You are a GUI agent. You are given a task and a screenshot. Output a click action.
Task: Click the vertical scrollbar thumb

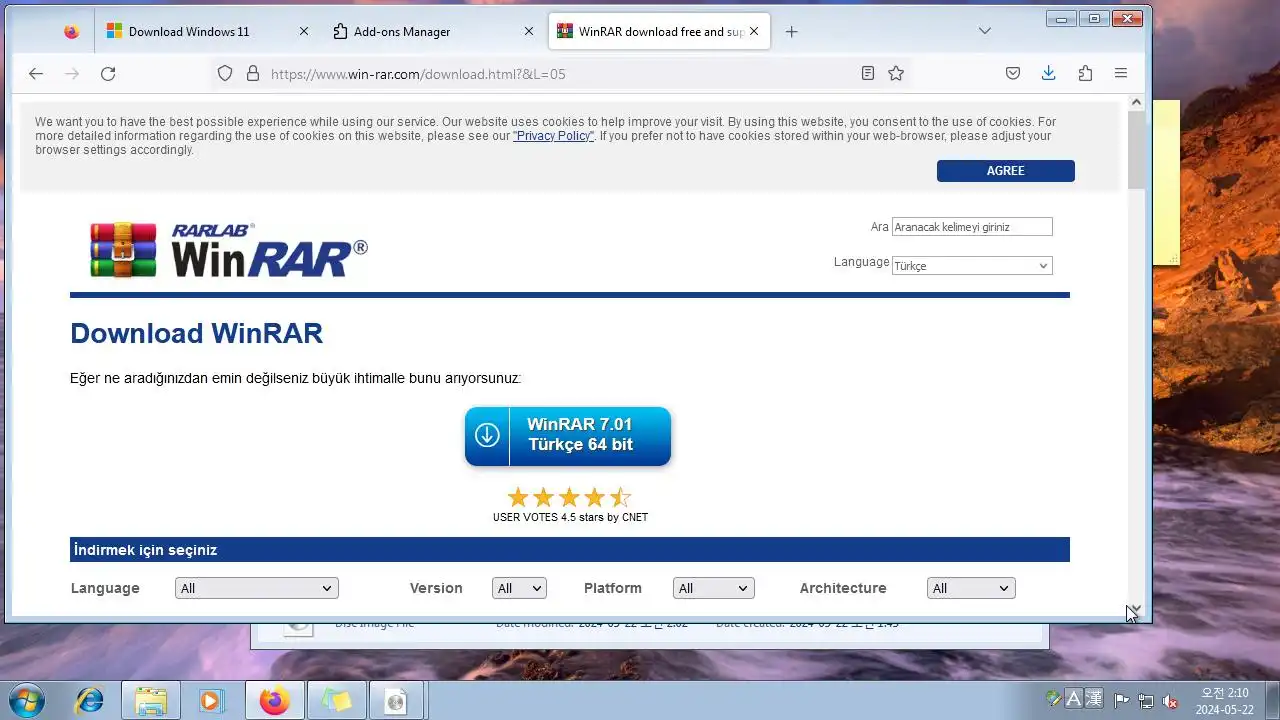coord(1136,150)
